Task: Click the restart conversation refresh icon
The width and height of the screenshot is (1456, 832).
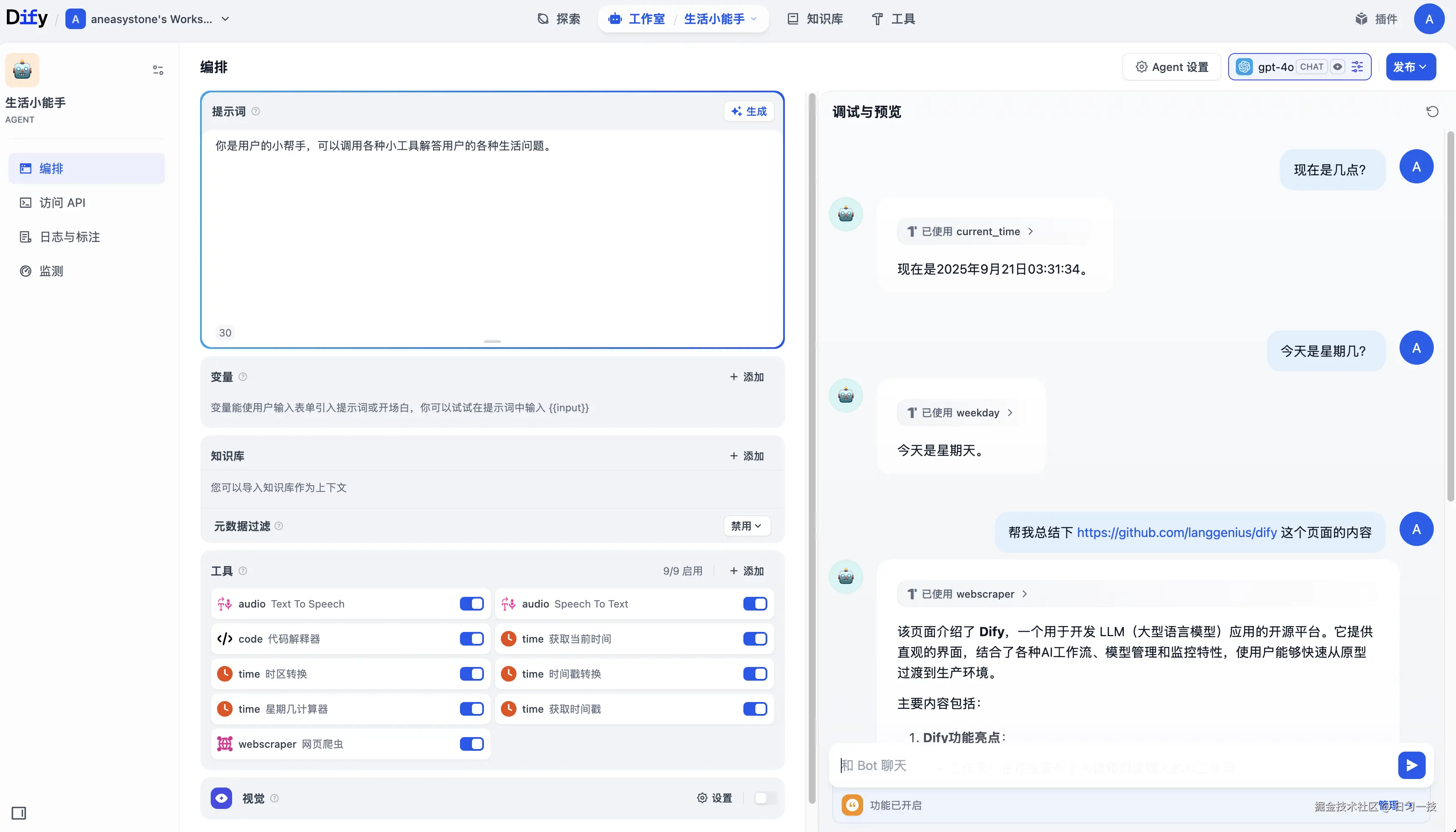Action: [x=1432, y=112]
